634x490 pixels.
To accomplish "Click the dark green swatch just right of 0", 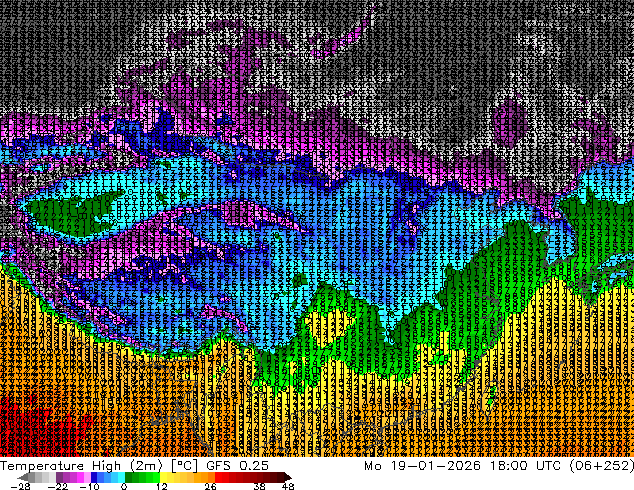I will pos(129,477).
